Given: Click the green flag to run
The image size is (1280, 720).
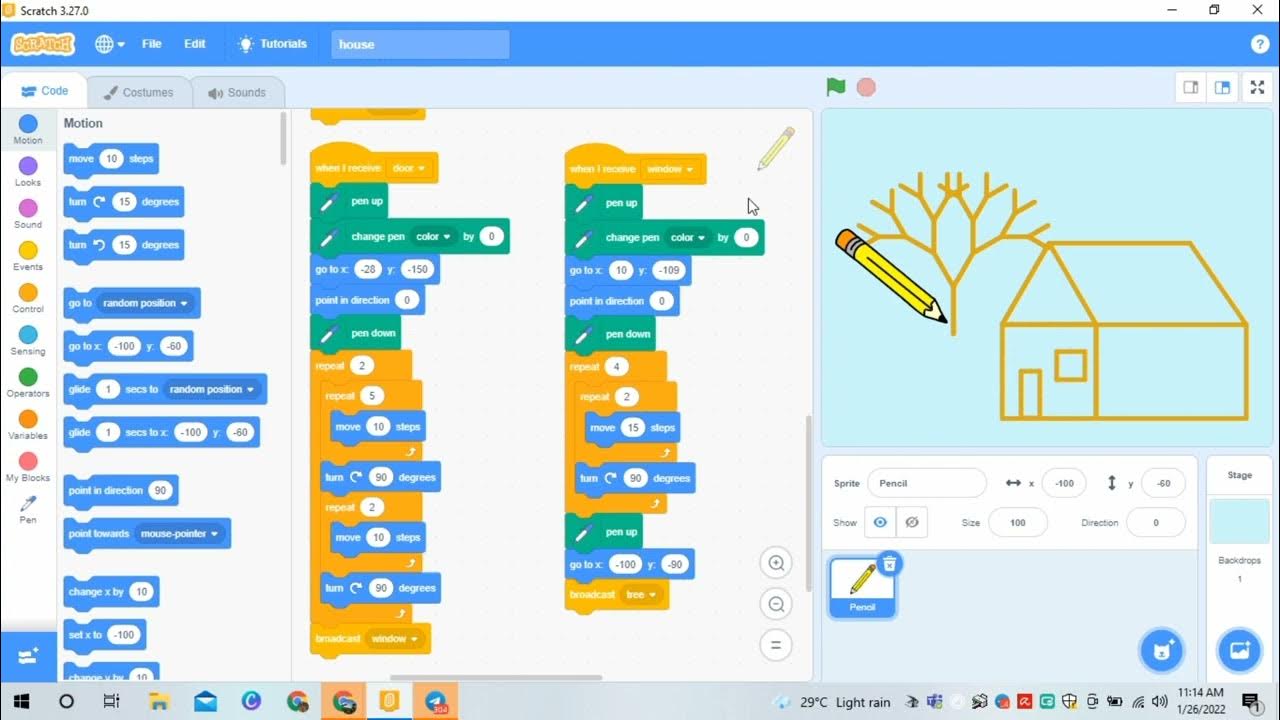Looking at the screenshot, I should (x=836, y=87).
